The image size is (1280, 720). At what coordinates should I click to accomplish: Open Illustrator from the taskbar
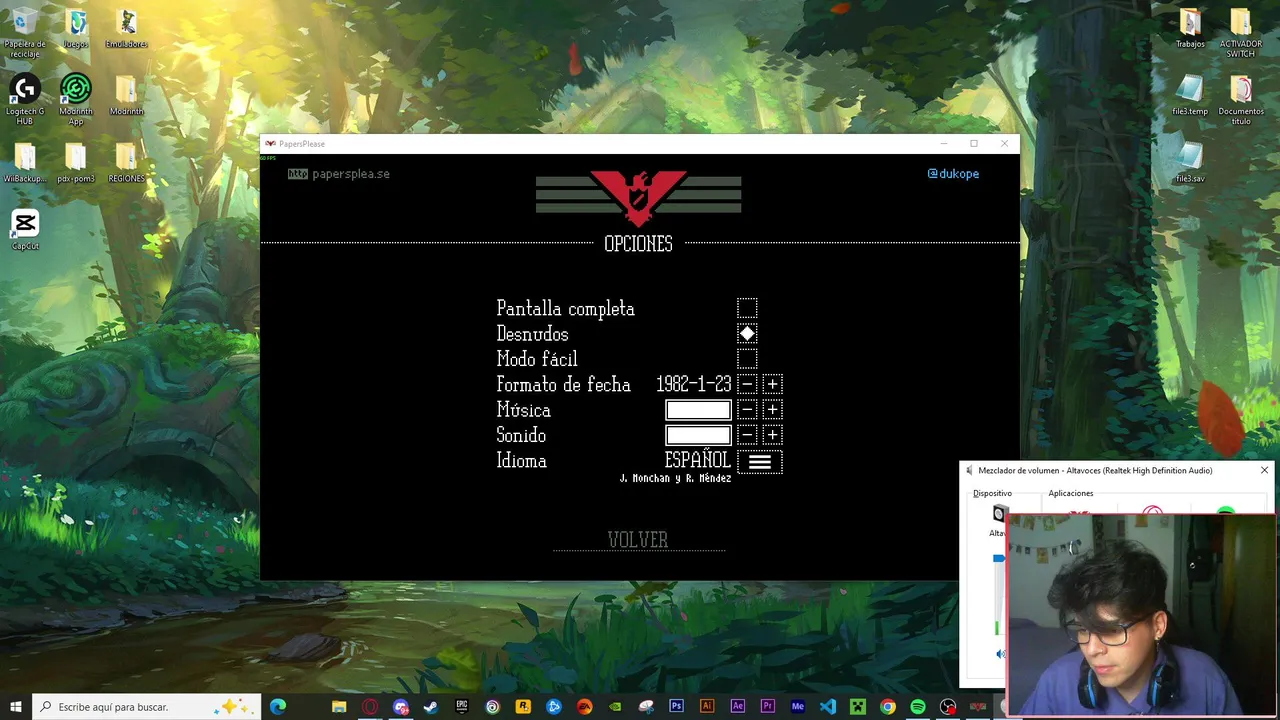point(707,707)
